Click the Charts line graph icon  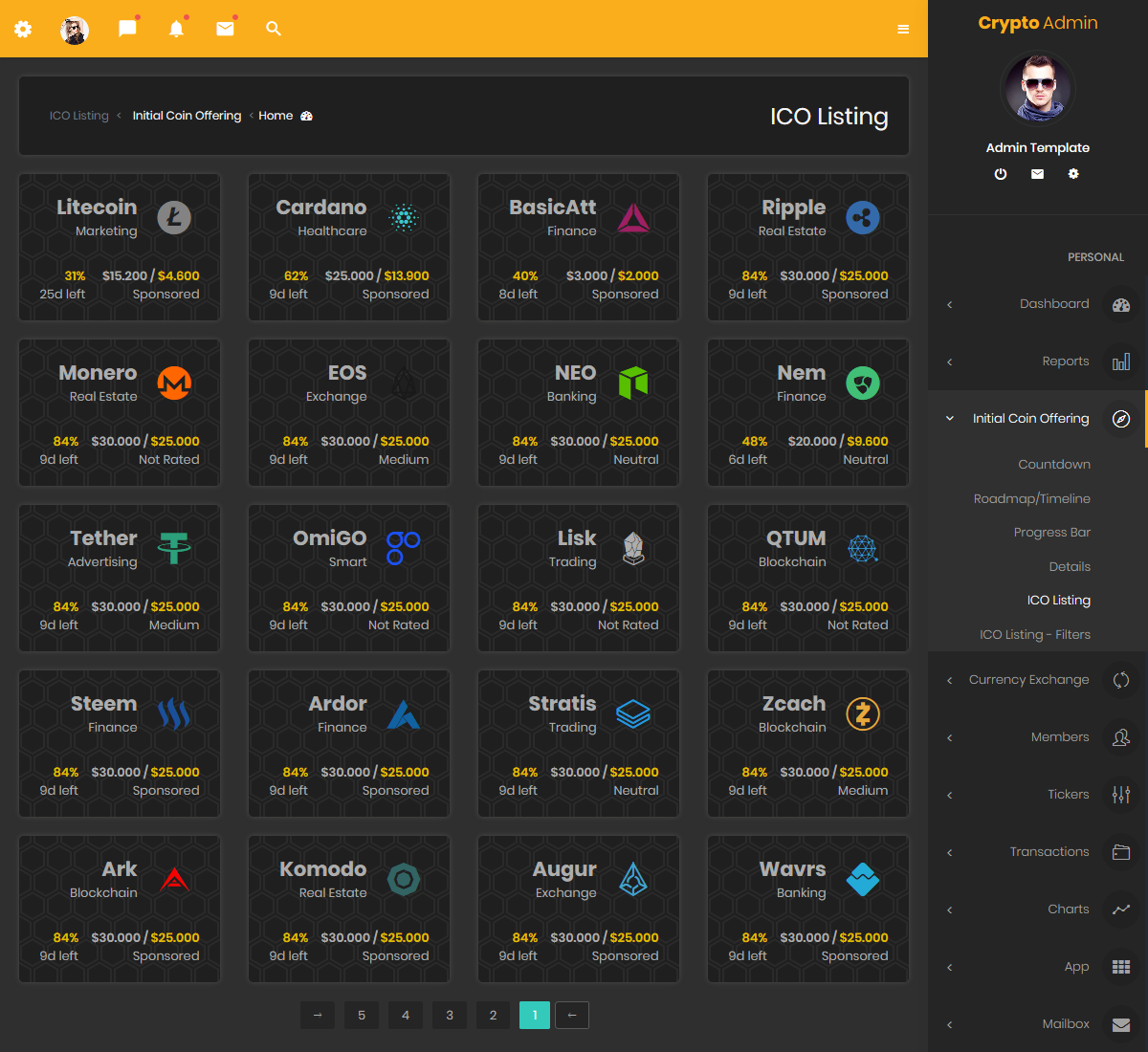pyautogui.click(x=1121, y=910)
